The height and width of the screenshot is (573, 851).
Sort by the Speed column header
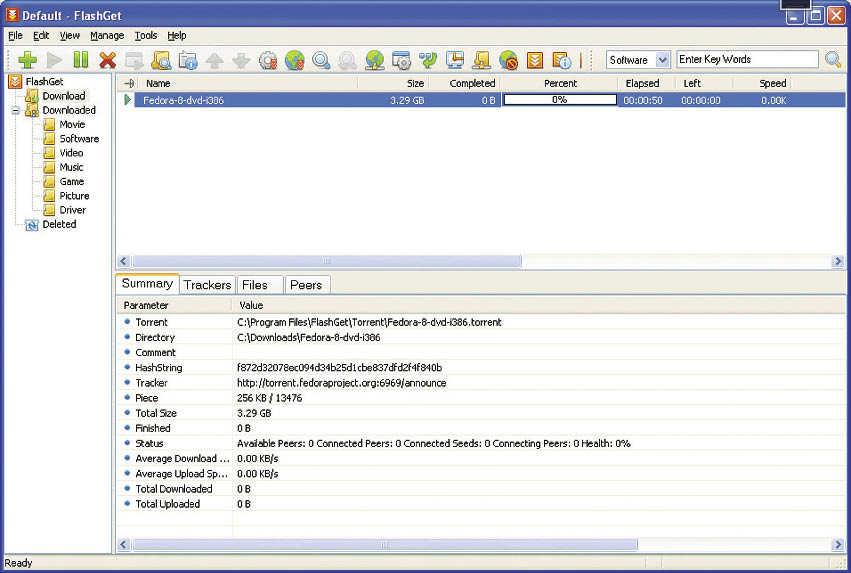click(x=762, y=83)
